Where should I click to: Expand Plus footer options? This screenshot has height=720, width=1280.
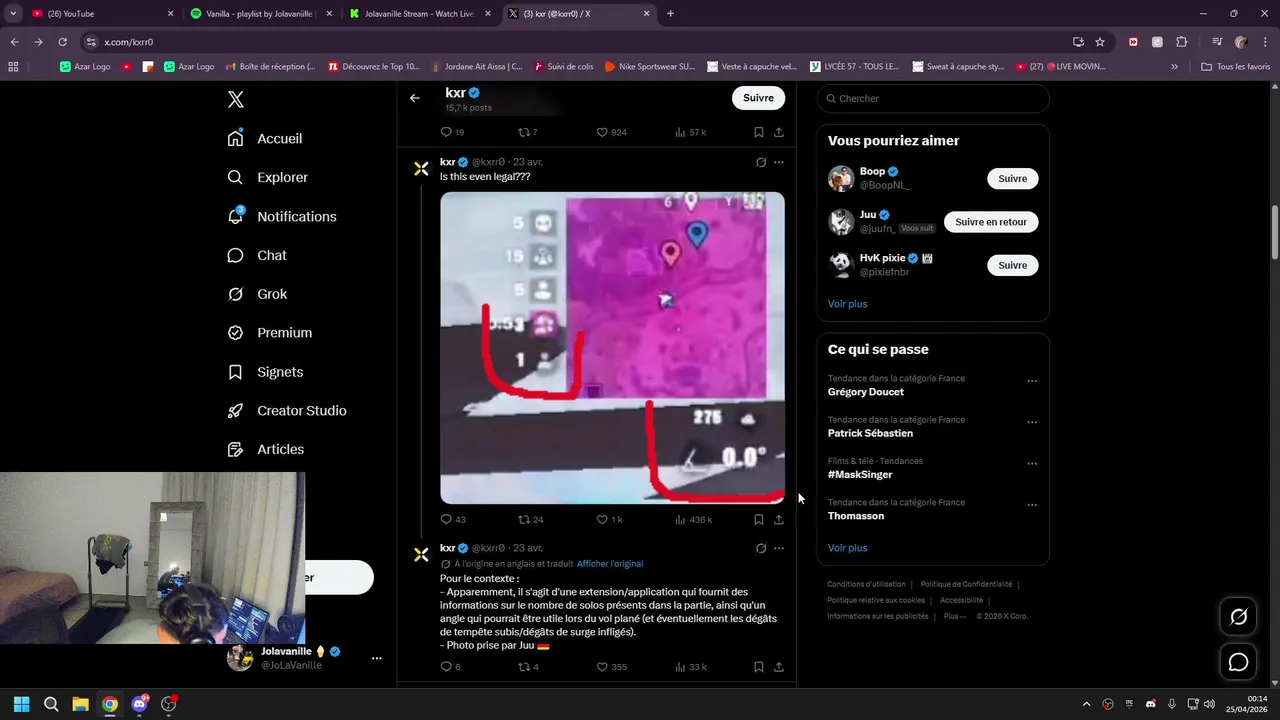tap(955, 616)
